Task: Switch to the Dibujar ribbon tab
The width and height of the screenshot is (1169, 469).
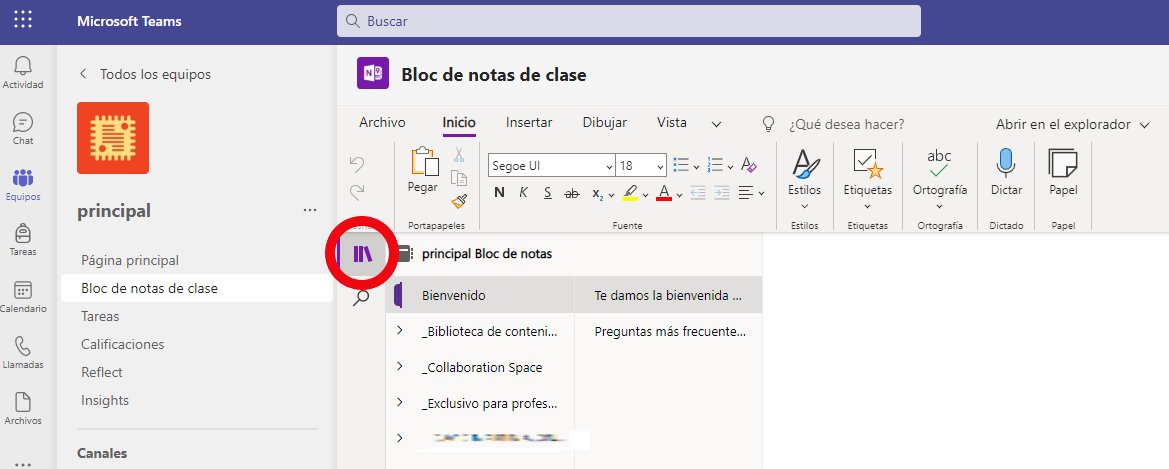Action: click(x=605, y=123)
